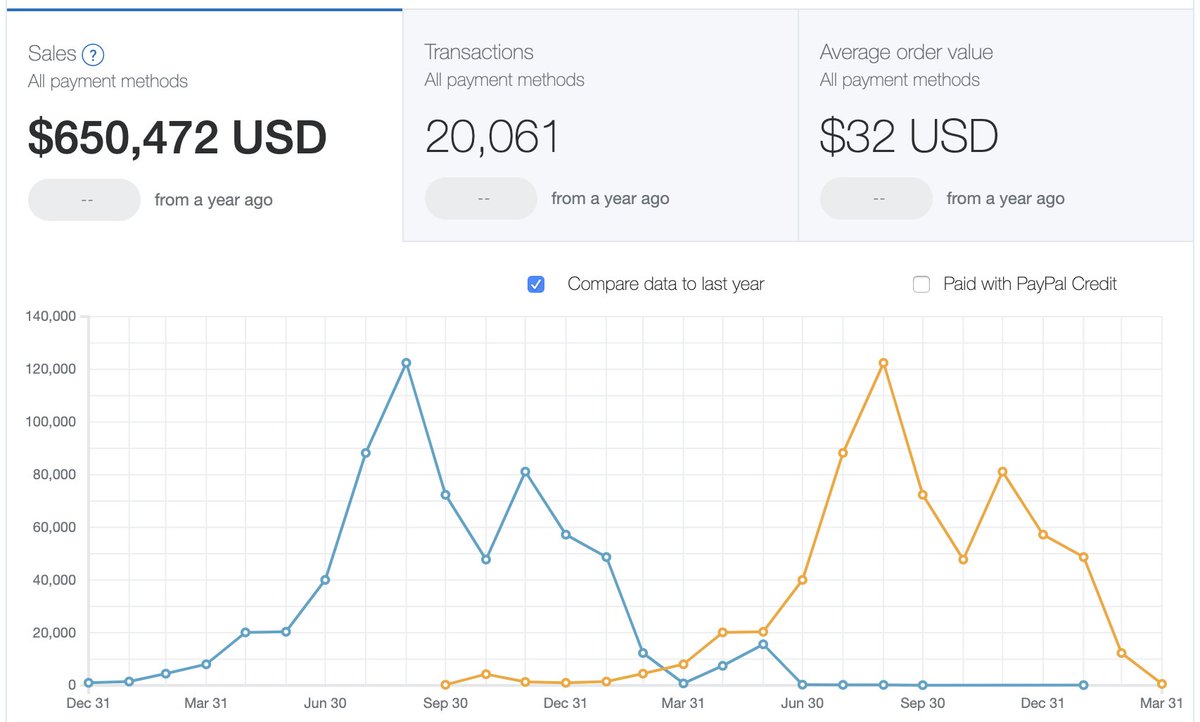The width and height of the screenshot is (1200, 722).
Task: Click the $32 USD average order value
Action: [908, 136]
